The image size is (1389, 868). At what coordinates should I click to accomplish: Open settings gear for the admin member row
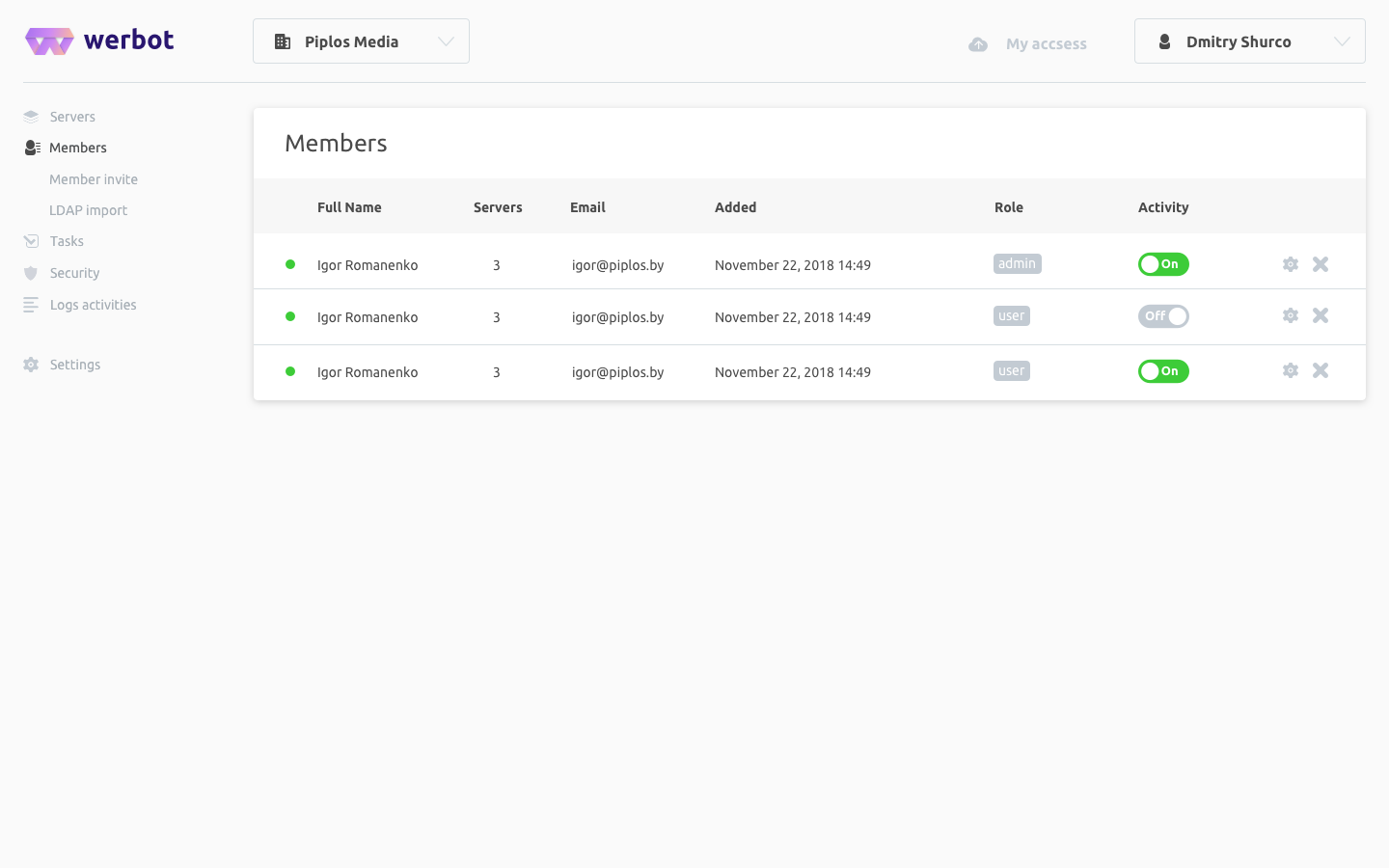pyautogui.click(x=1291, y=264)
